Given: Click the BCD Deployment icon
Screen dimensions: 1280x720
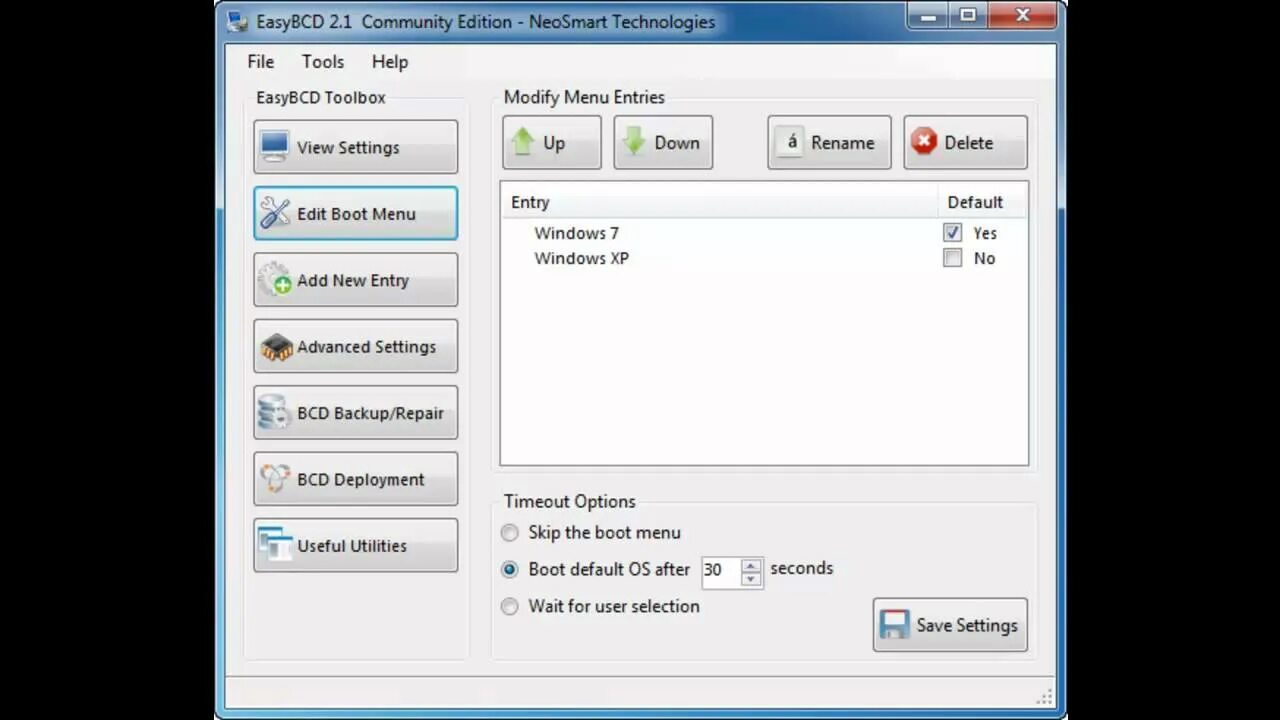Looking at the screenshot, I should 275,479.
